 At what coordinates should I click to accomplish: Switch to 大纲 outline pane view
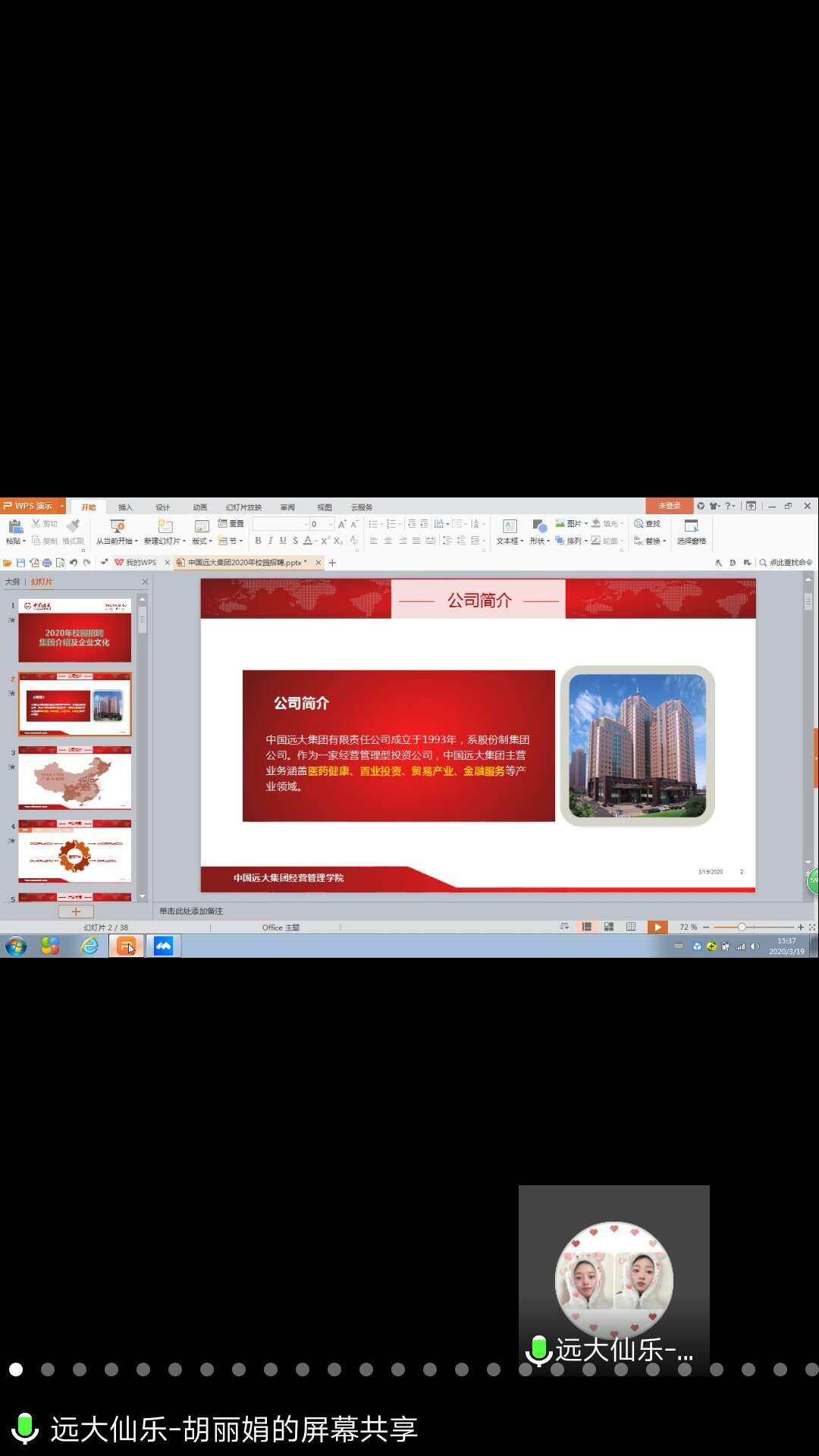click(13, 582)
